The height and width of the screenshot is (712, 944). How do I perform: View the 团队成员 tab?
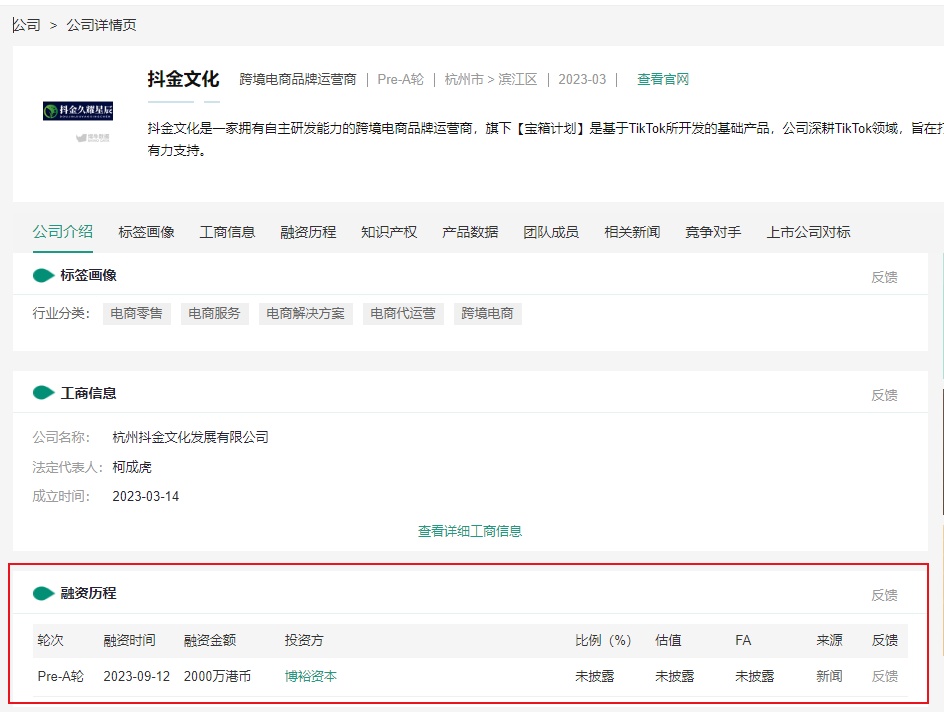(x=551, y=232)
